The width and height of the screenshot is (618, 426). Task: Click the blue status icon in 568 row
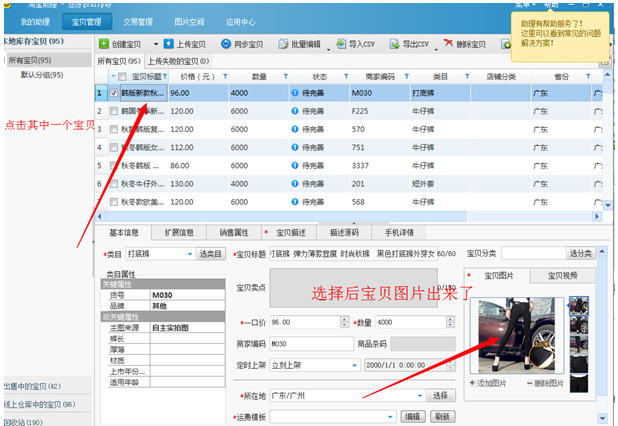pos(295,202)
